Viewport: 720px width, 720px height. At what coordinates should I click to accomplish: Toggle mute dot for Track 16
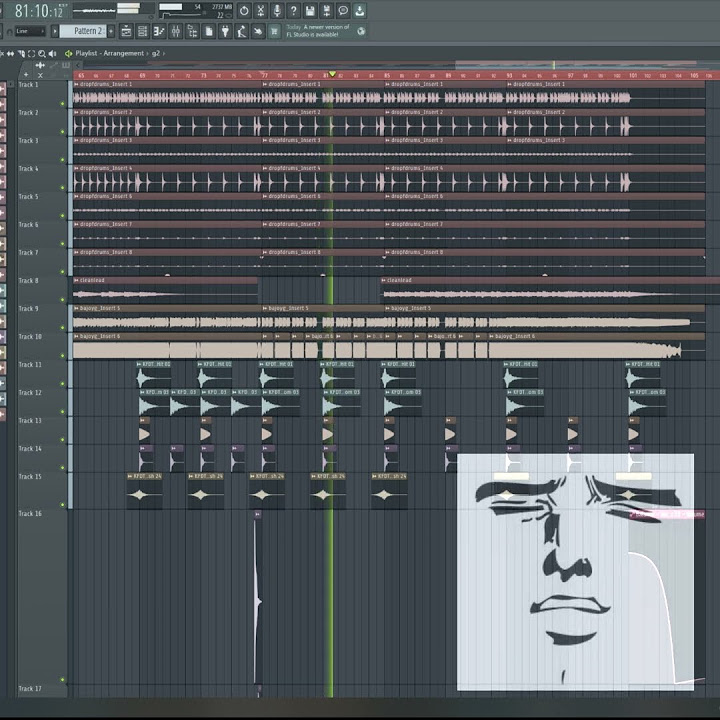(63, 680)
